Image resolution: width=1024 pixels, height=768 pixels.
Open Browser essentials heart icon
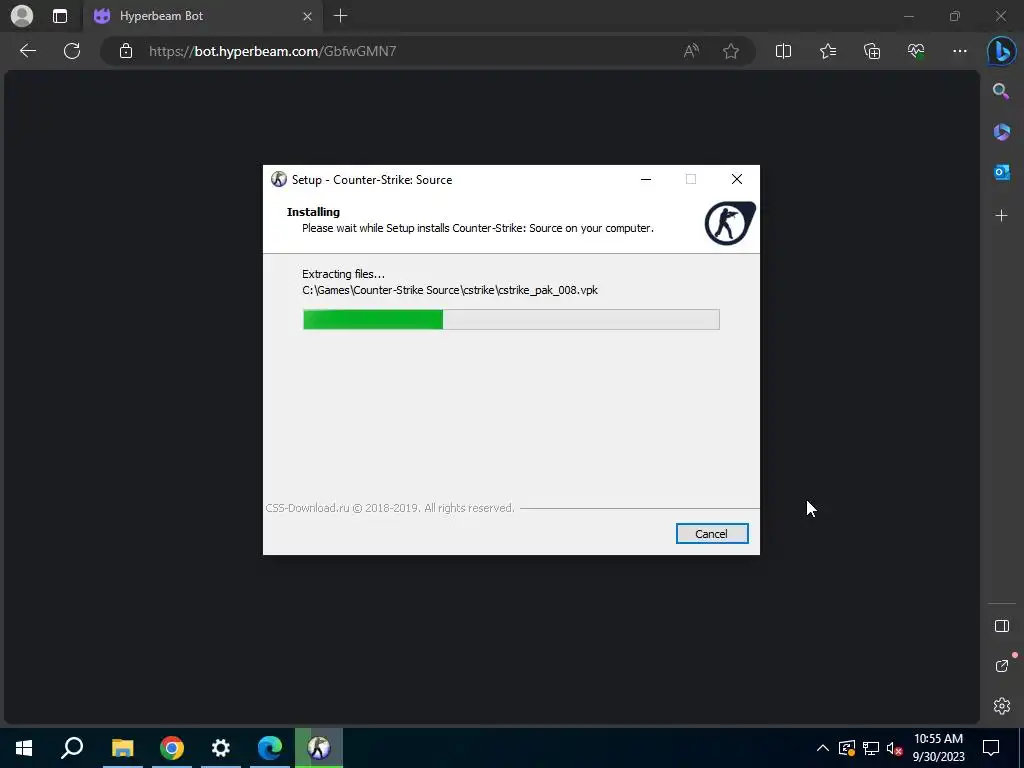916,51
